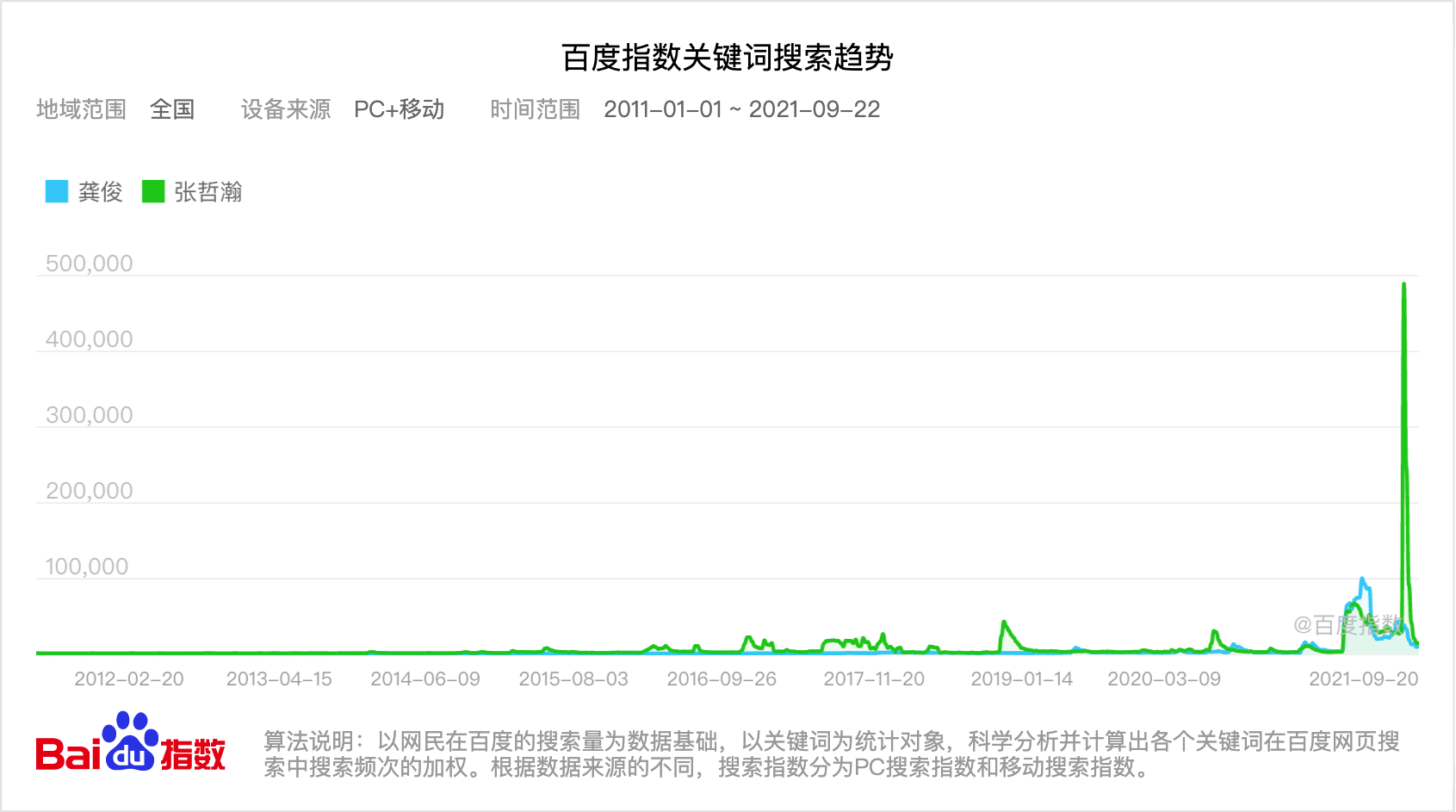This screenshot has width=1456, height=812.
Task: Click the 2015-08-03 x-axis date
Action: (573, 679)
